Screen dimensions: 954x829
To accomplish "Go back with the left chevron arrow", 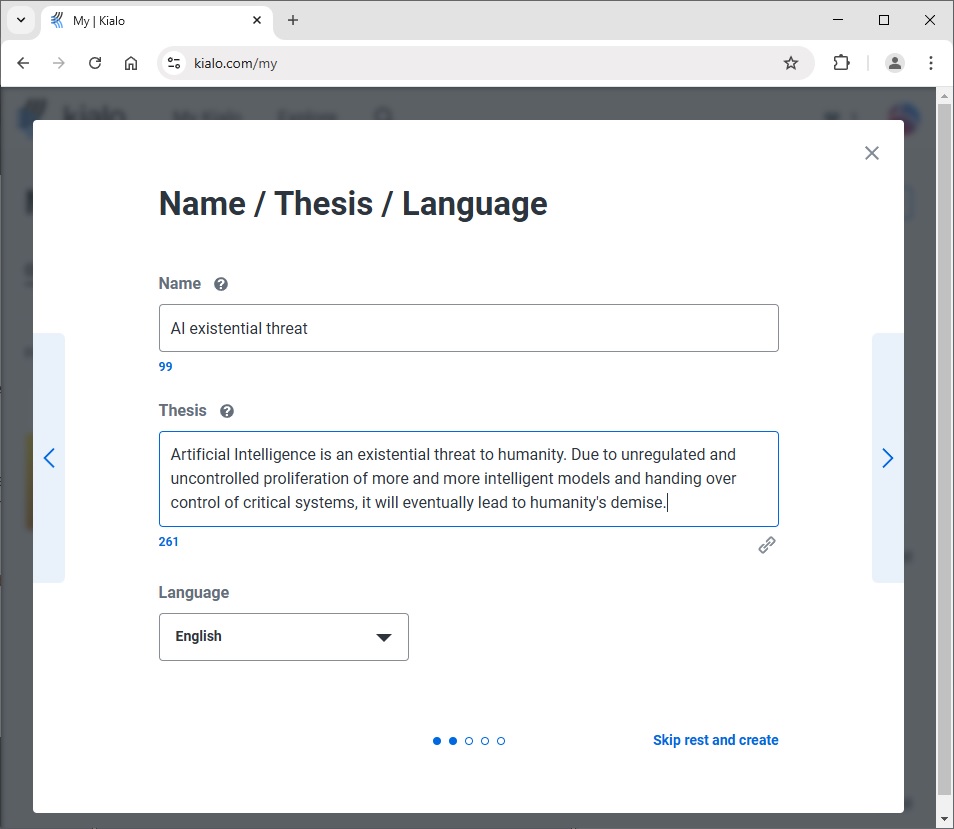I will point(49,458).
